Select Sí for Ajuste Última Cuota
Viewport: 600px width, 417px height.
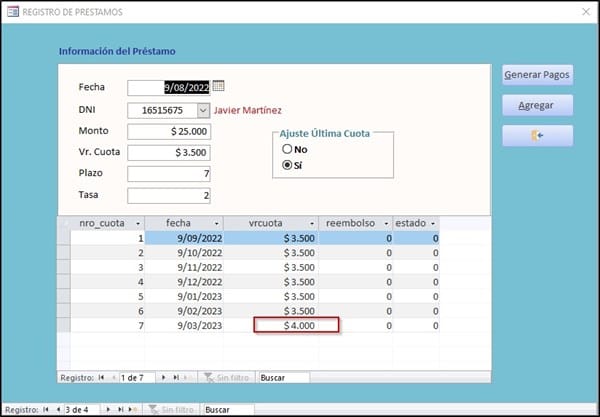(x=288, y=165)
